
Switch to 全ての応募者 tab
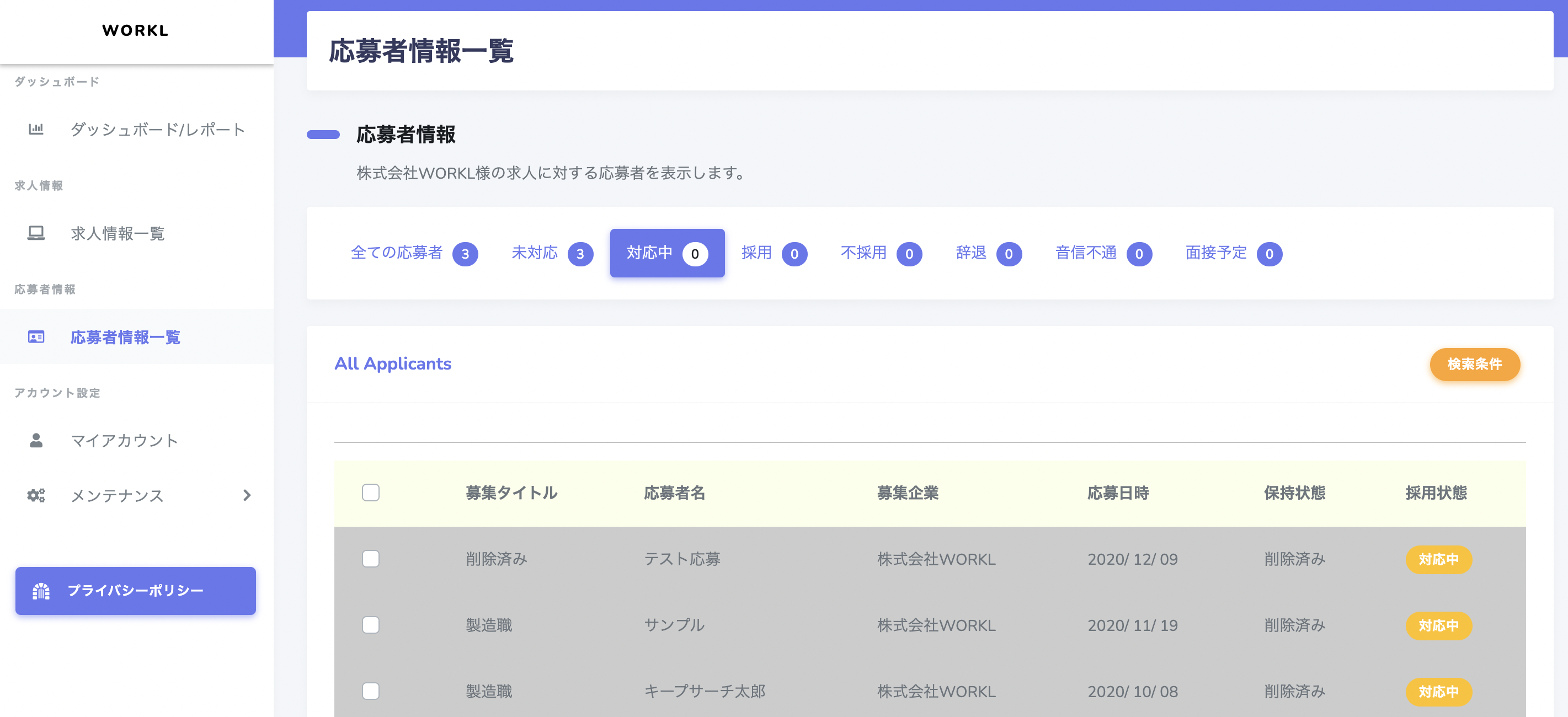(414, 253)
